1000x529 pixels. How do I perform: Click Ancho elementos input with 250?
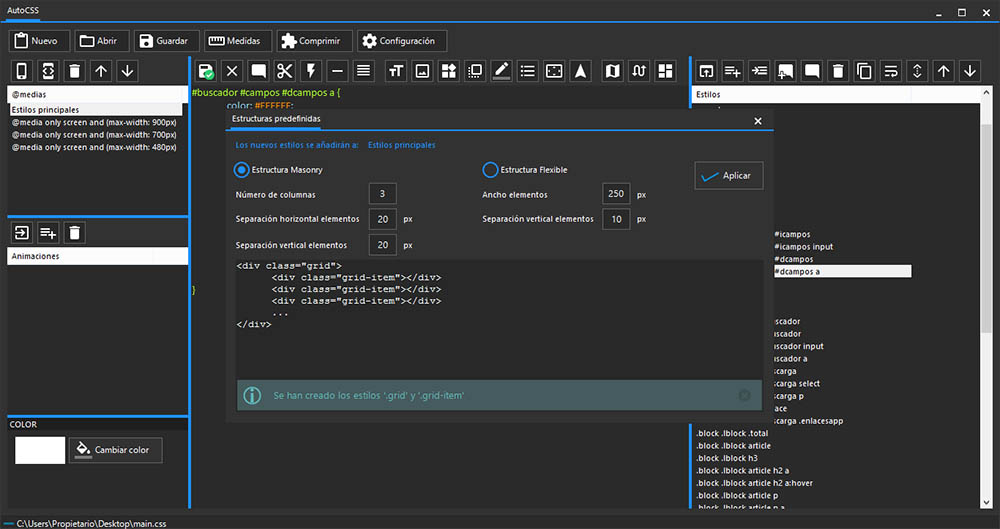(x=616, y=194)
